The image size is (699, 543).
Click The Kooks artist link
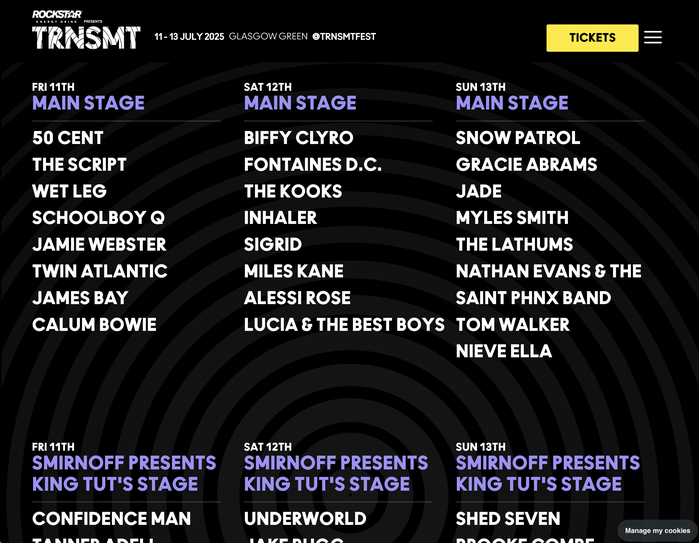click(x=293, y=191)
